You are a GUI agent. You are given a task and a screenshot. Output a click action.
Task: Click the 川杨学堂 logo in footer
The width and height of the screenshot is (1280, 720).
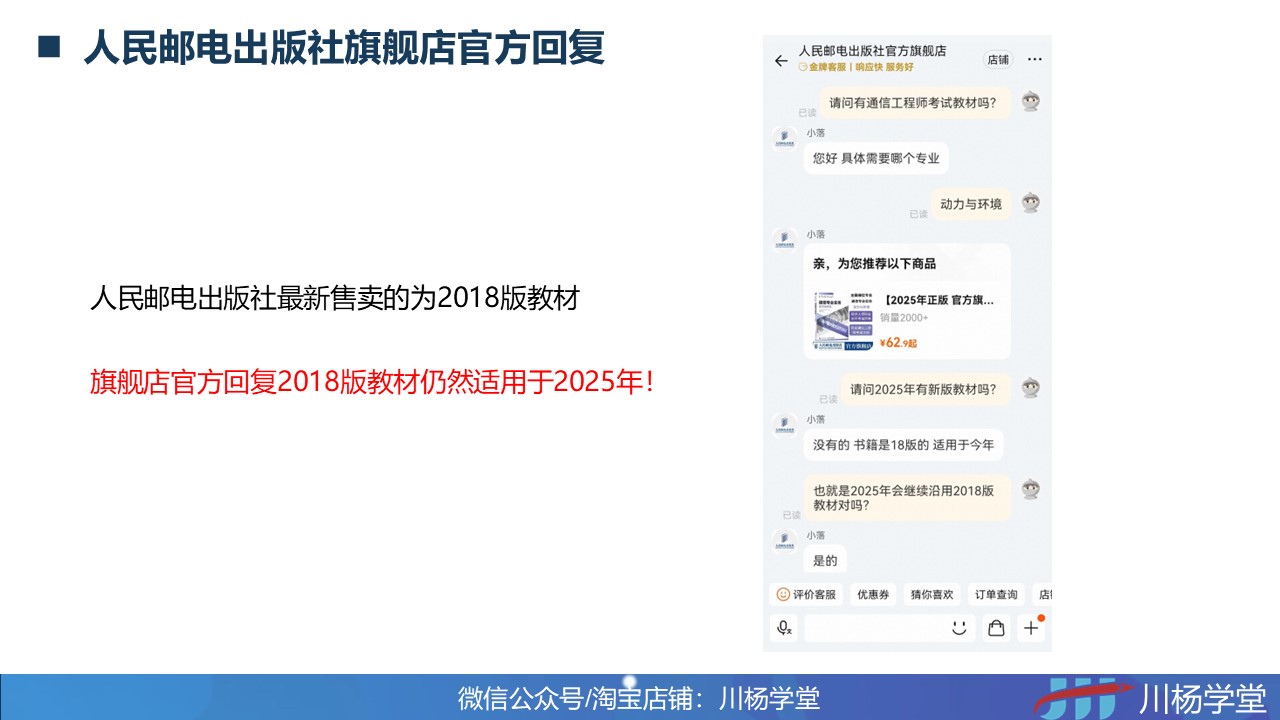point(1152,697)
